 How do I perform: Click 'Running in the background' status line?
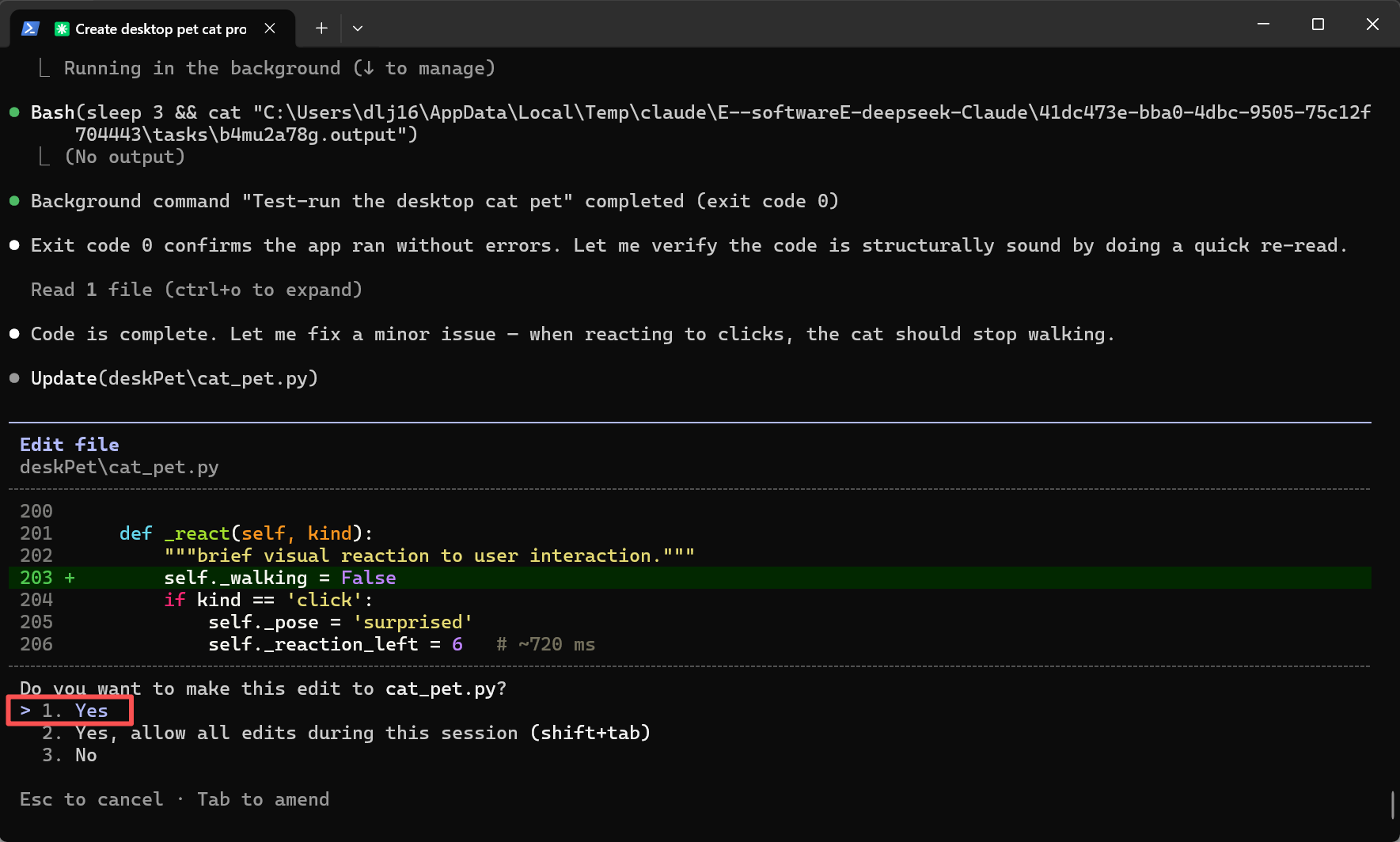279,68
